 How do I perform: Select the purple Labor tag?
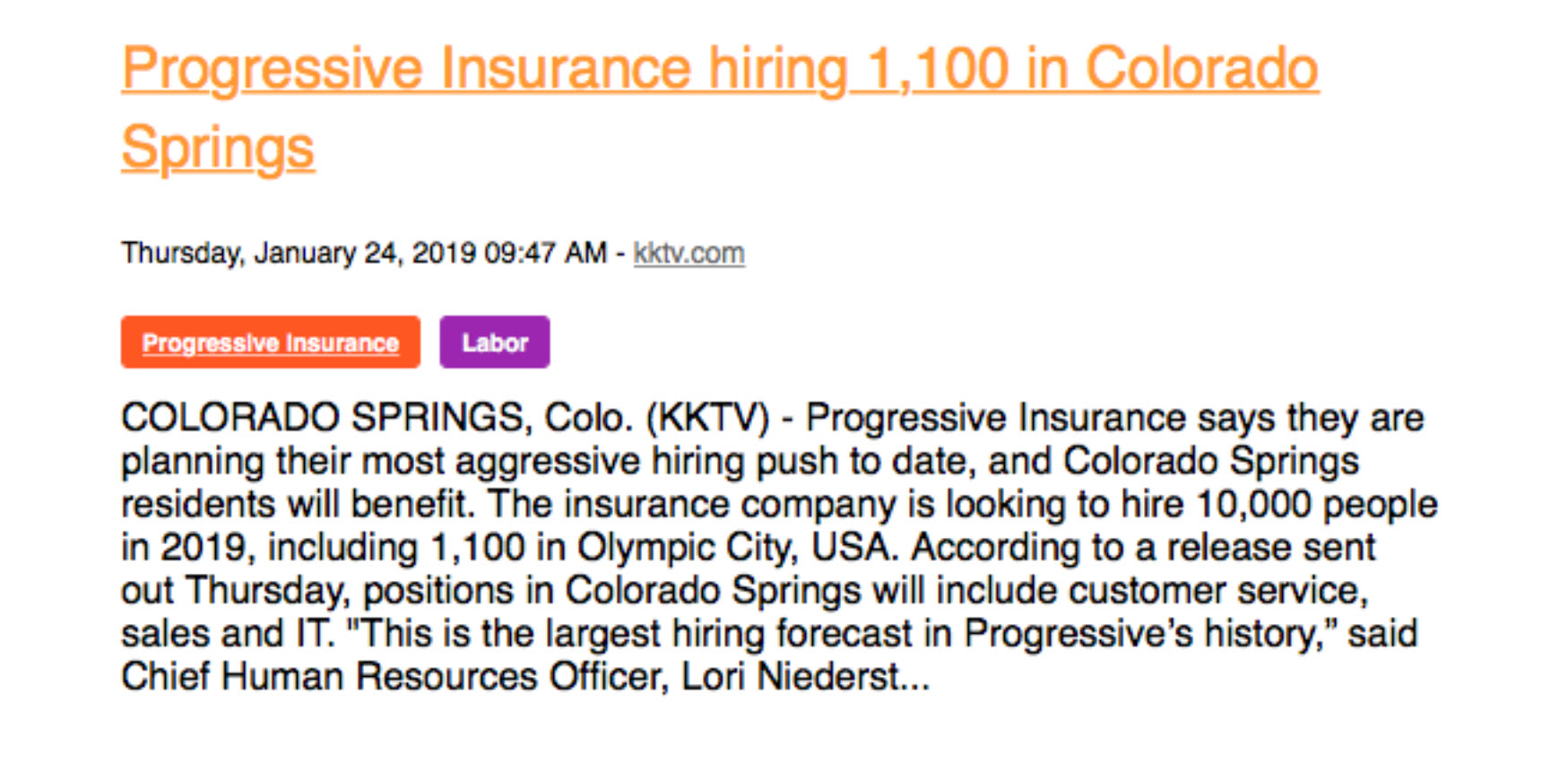coord(495,342)
